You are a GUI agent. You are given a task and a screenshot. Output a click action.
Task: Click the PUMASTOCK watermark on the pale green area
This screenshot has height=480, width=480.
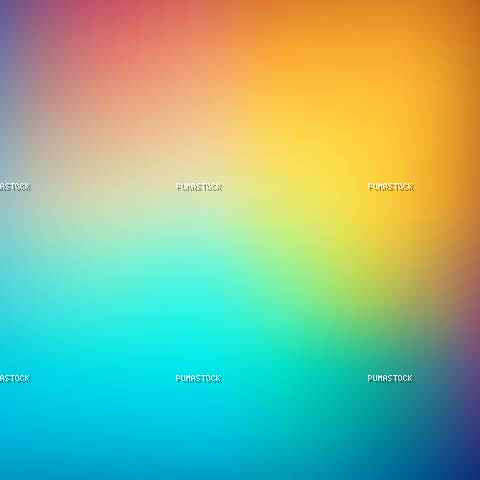click(199, 187)
